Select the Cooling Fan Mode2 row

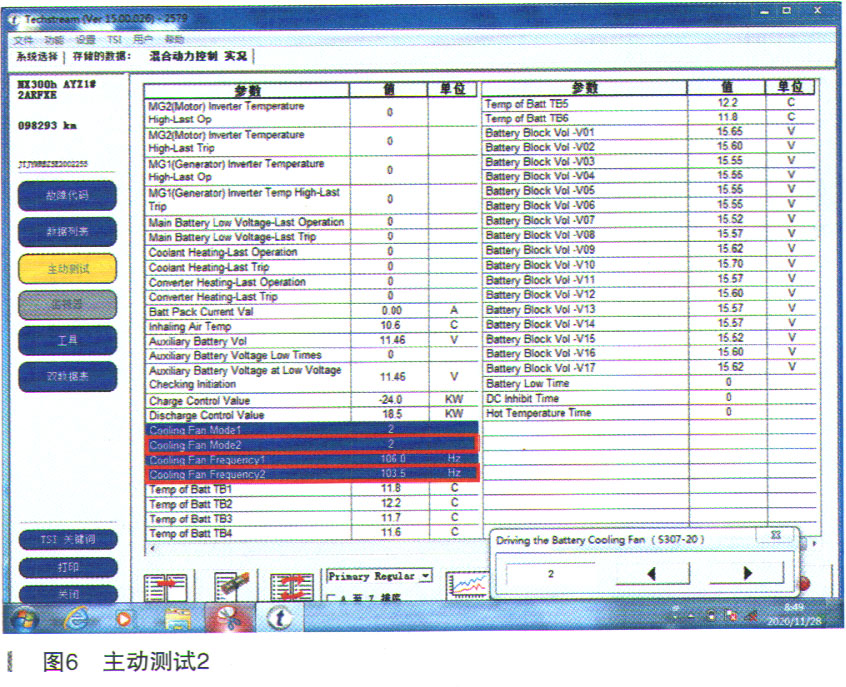point(311,445)
